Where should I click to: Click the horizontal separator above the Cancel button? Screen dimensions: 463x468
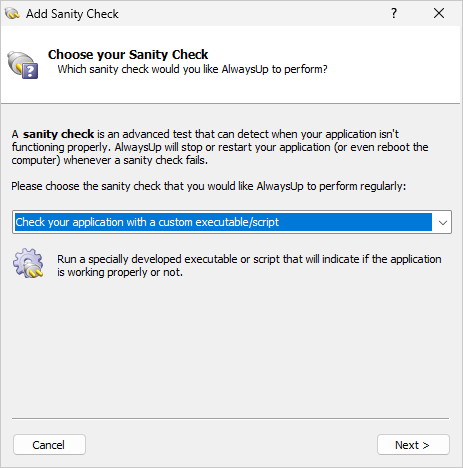pyautogui.click(x=230, y=418)
